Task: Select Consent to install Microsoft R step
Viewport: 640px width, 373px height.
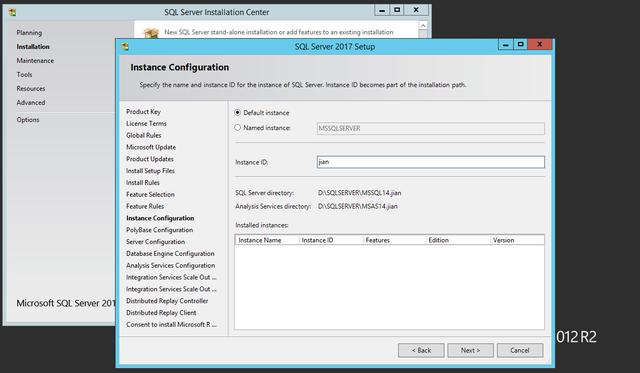Action: point(171,324)
